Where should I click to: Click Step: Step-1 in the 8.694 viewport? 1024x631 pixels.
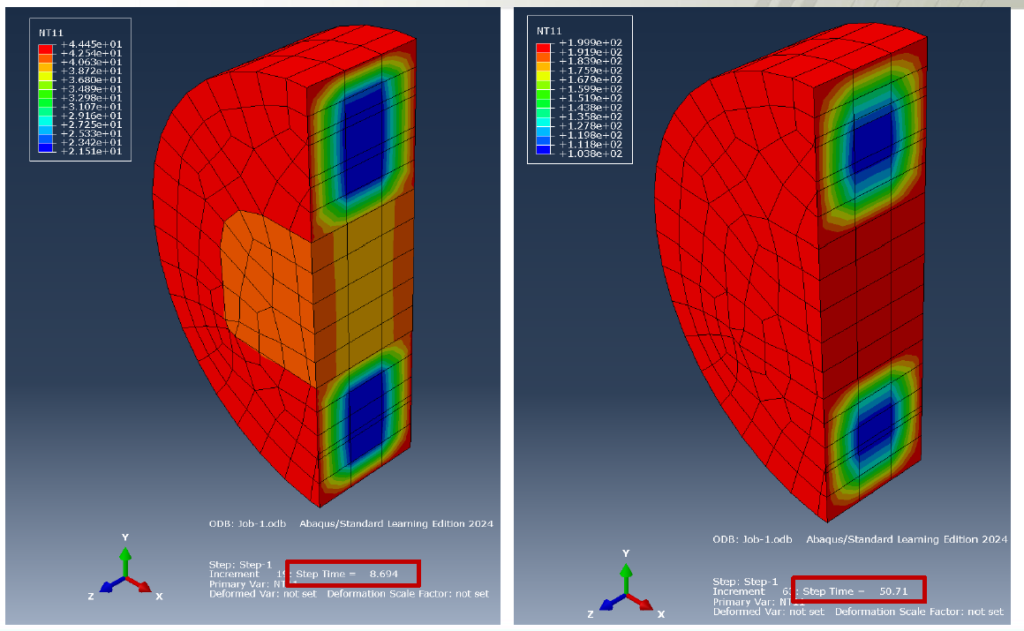click(x=240, y=564)
